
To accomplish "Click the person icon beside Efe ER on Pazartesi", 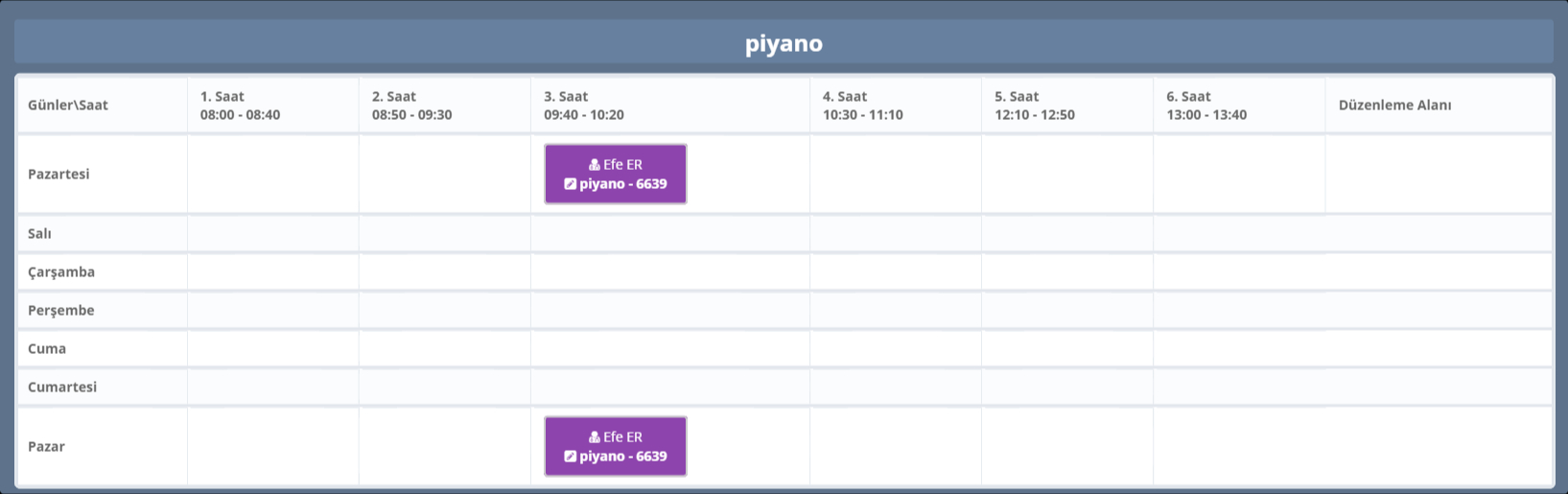I will pos(595,165).
